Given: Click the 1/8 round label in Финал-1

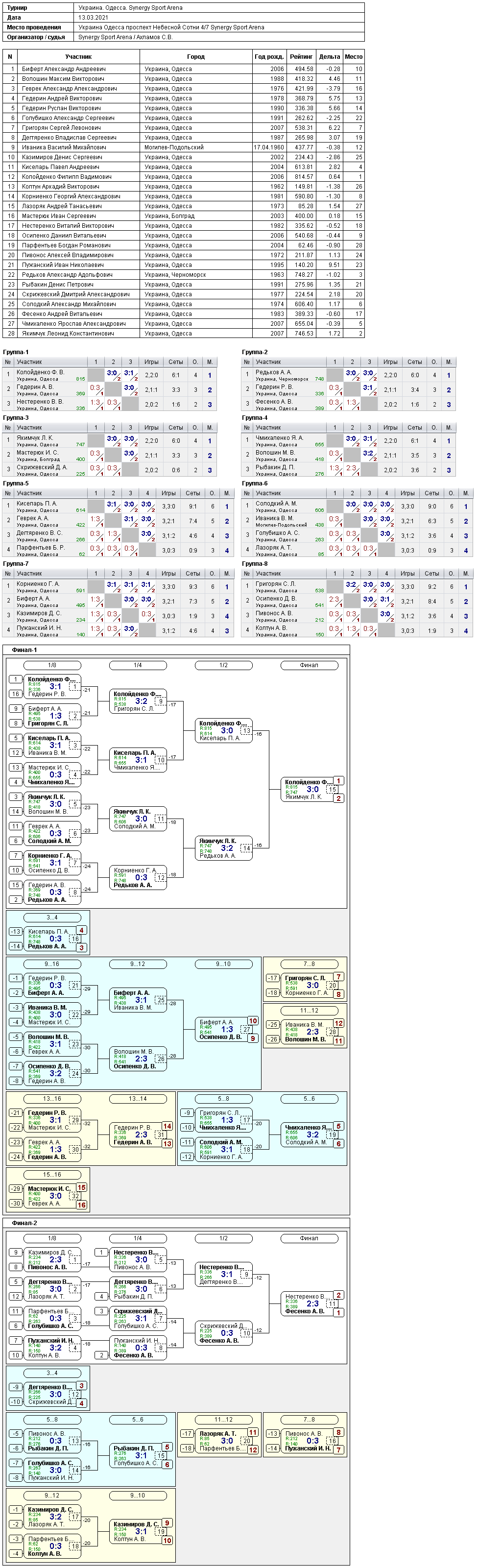Looking at the screenshot, I should pos(52,665).
